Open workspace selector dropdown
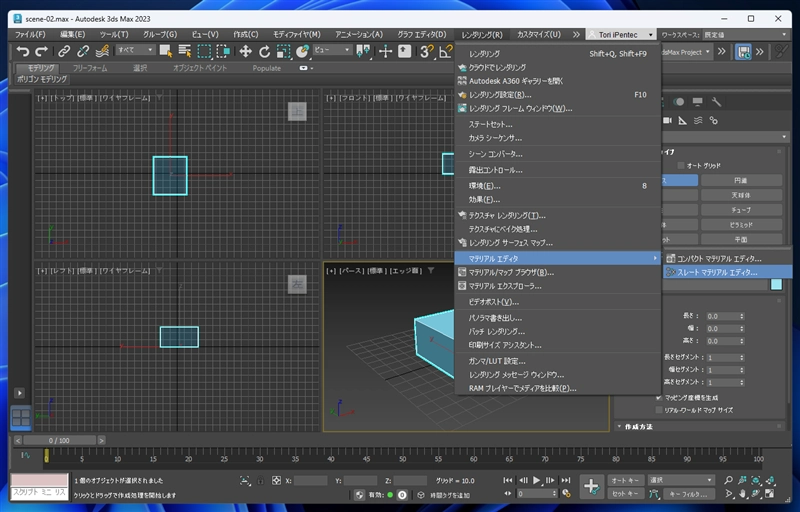Screen dimensions: 800x512 tap(745, 35)
